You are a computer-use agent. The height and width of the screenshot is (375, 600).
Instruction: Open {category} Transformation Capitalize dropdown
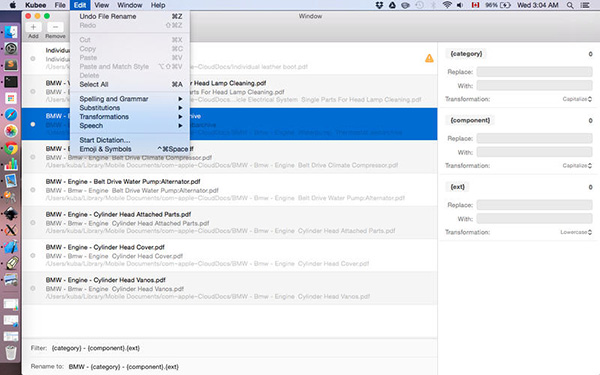click(x=577, y=99)
